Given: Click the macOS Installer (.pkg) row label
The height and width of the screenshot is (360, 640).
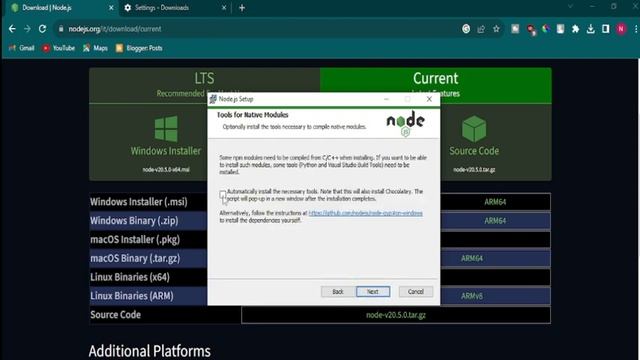Looking at the screenshot, I should point(135,240).
